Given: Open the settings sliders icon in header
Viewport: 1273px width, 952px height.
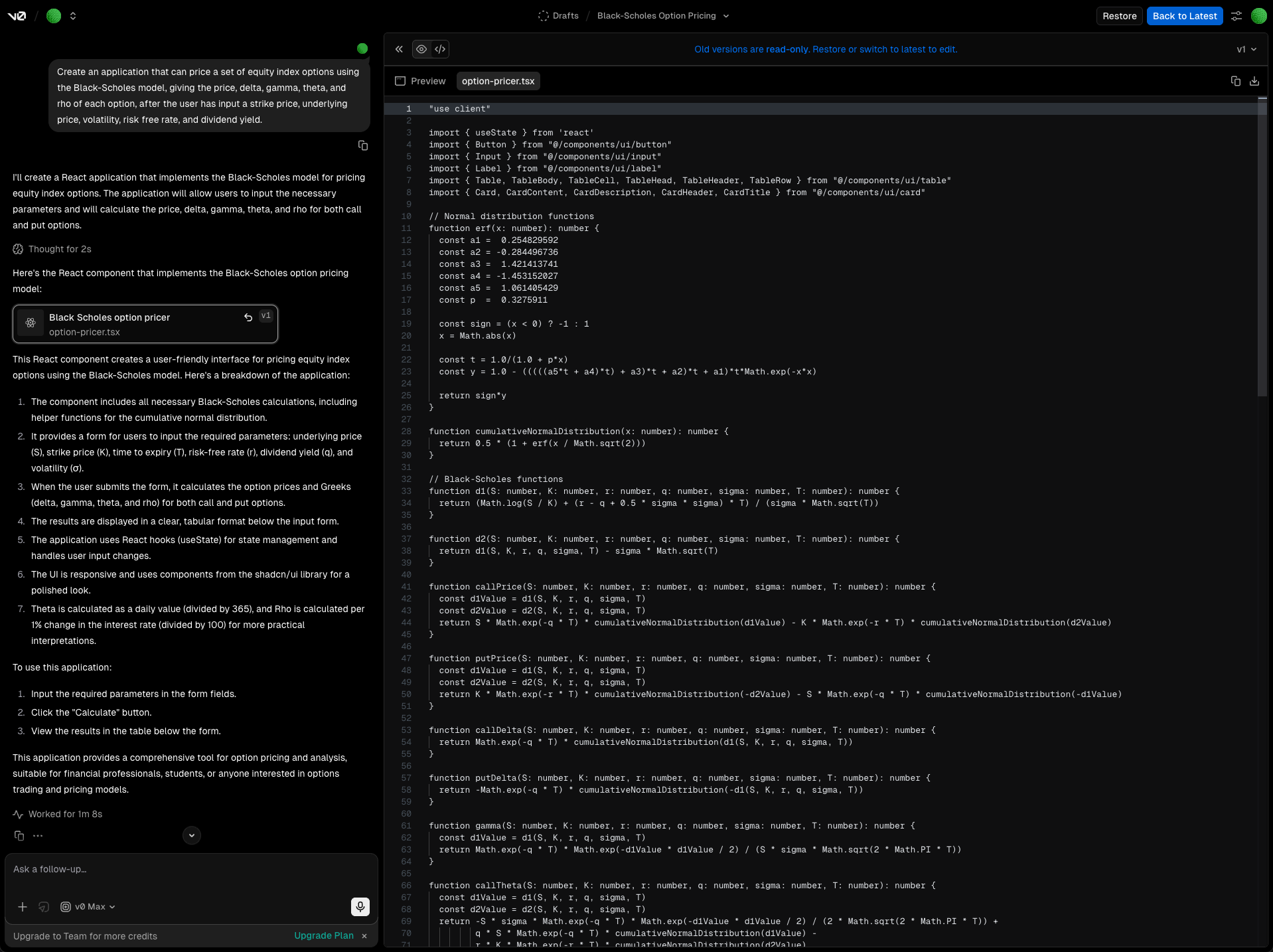Looking at the screenshot, I should coord(1236,16).
